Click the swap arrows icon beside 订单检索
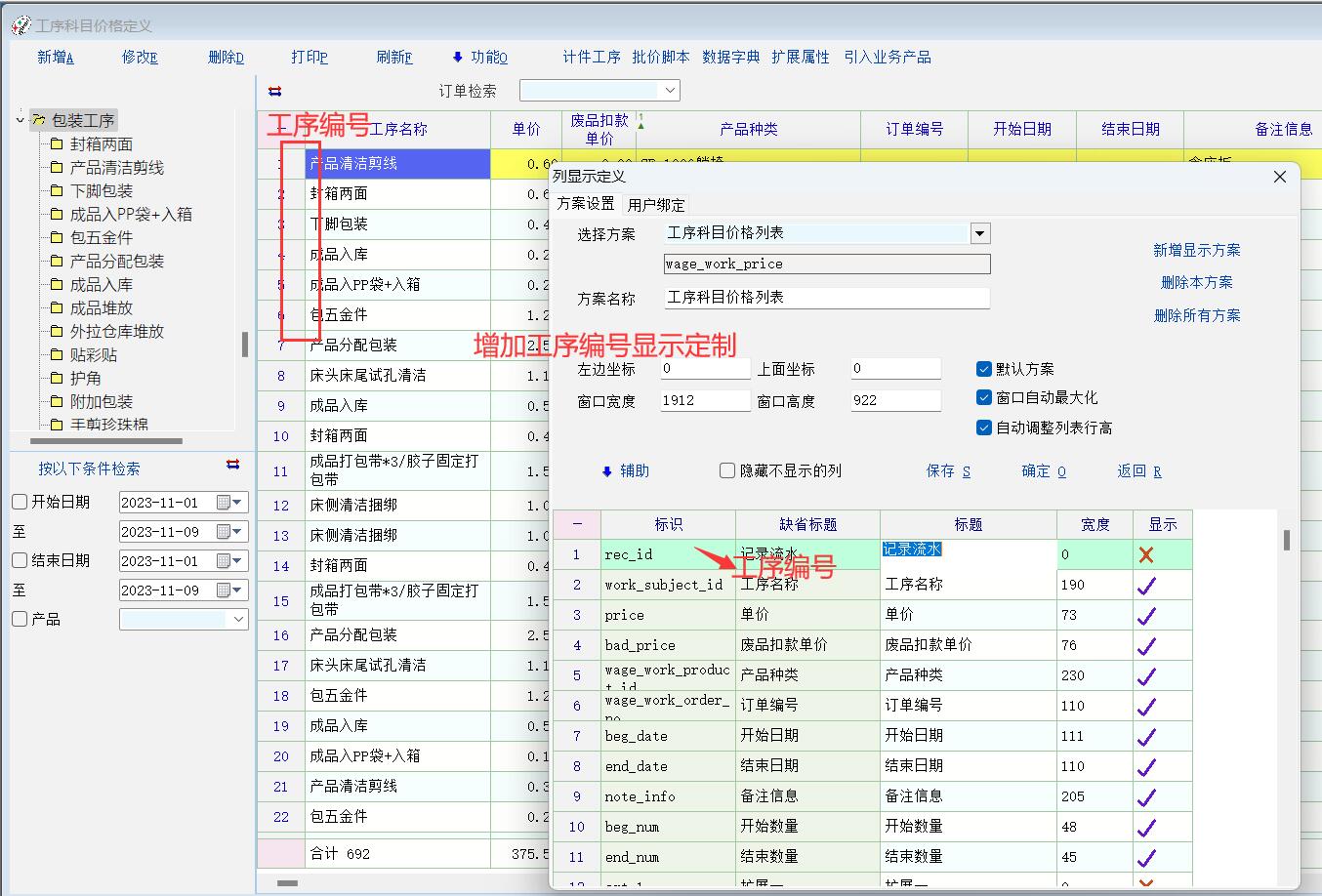1322x896 pixels. click(x=274, y=91)
